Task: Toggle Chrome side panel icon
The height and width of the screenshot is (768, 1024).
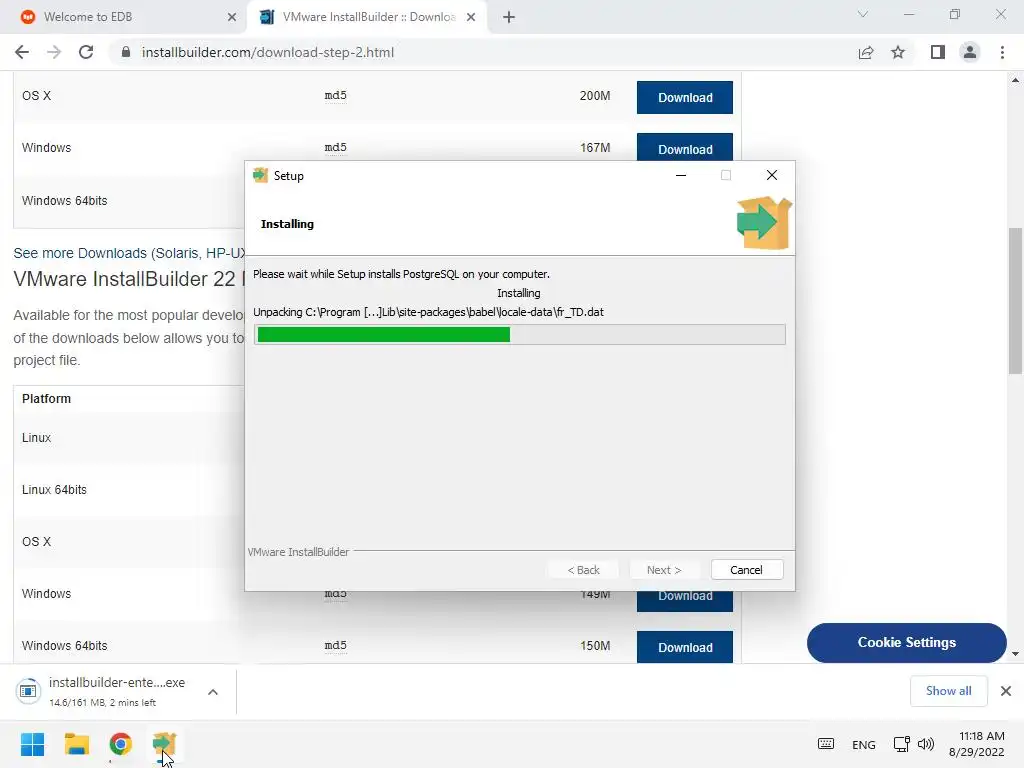Action: pos(938,52)
